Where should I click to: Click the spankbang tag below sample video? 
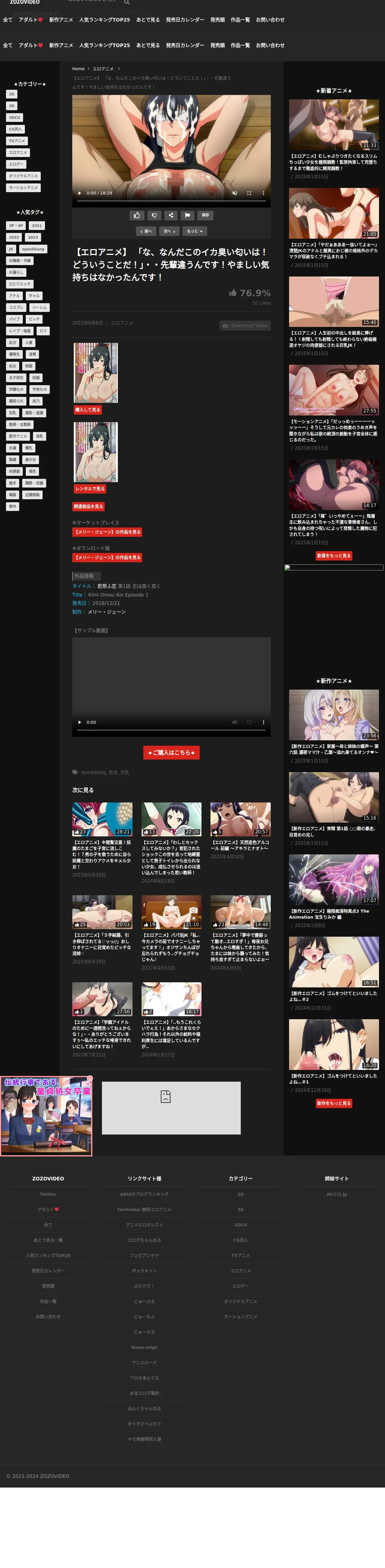93,772
